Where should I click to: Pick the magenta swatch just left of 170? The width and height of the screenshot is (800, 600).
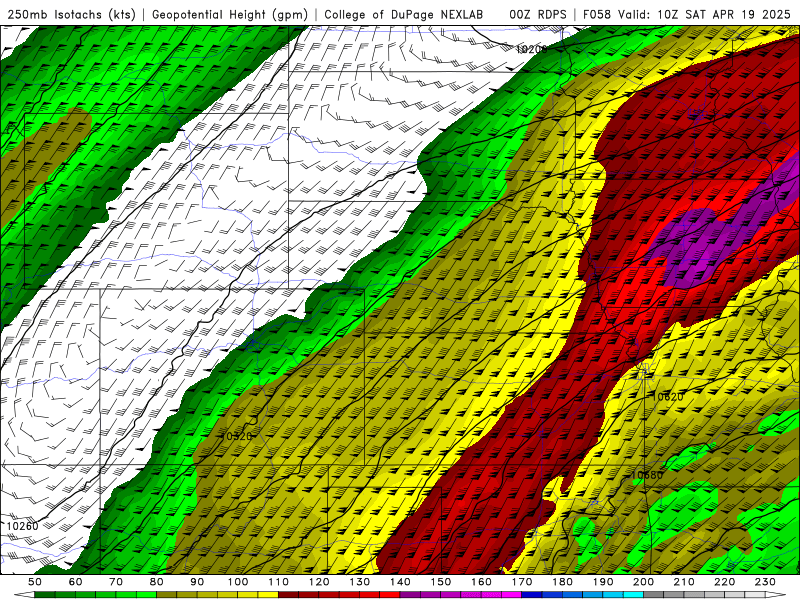512,595
